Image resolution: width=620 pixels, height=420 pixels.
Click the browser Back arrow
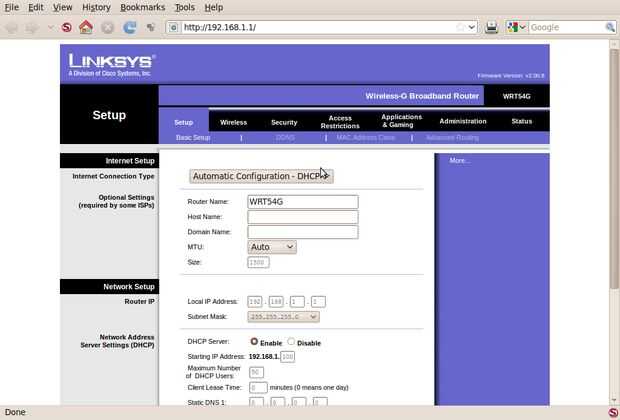12,27
